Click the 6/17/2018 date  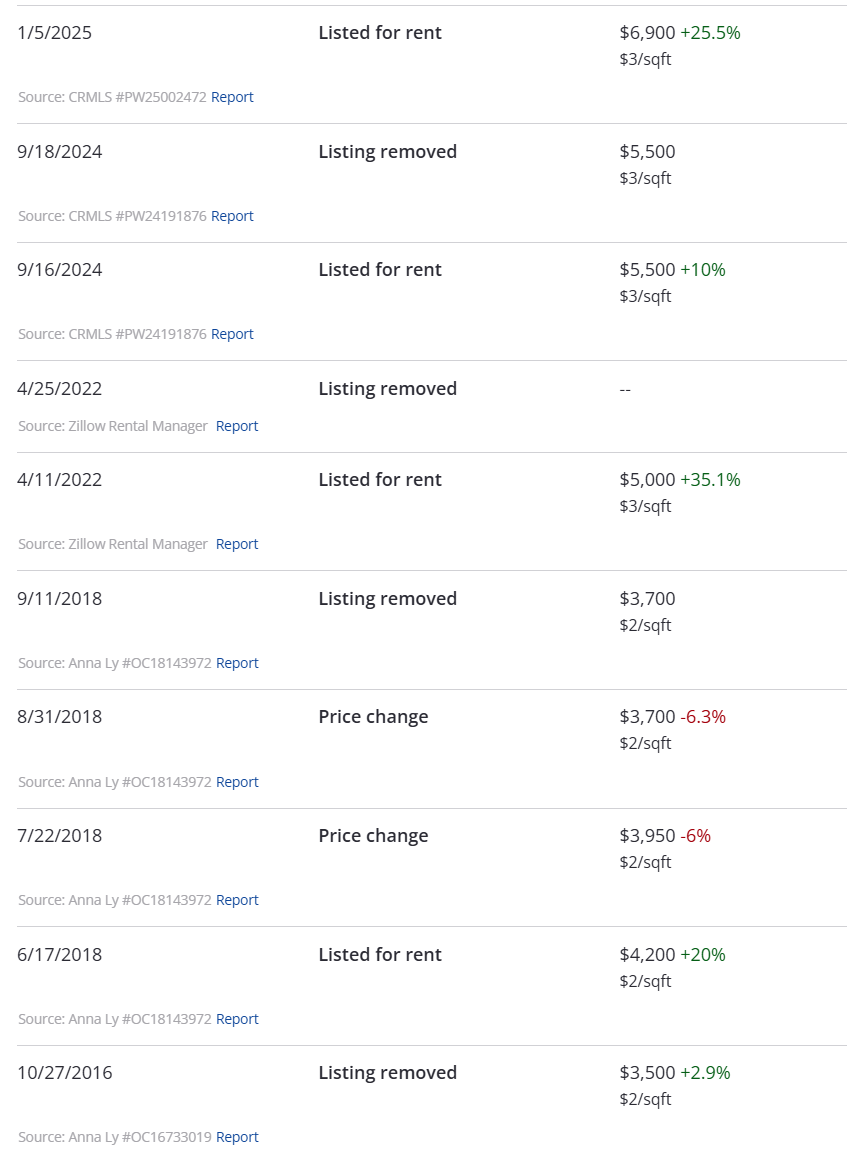coord(59,955)
